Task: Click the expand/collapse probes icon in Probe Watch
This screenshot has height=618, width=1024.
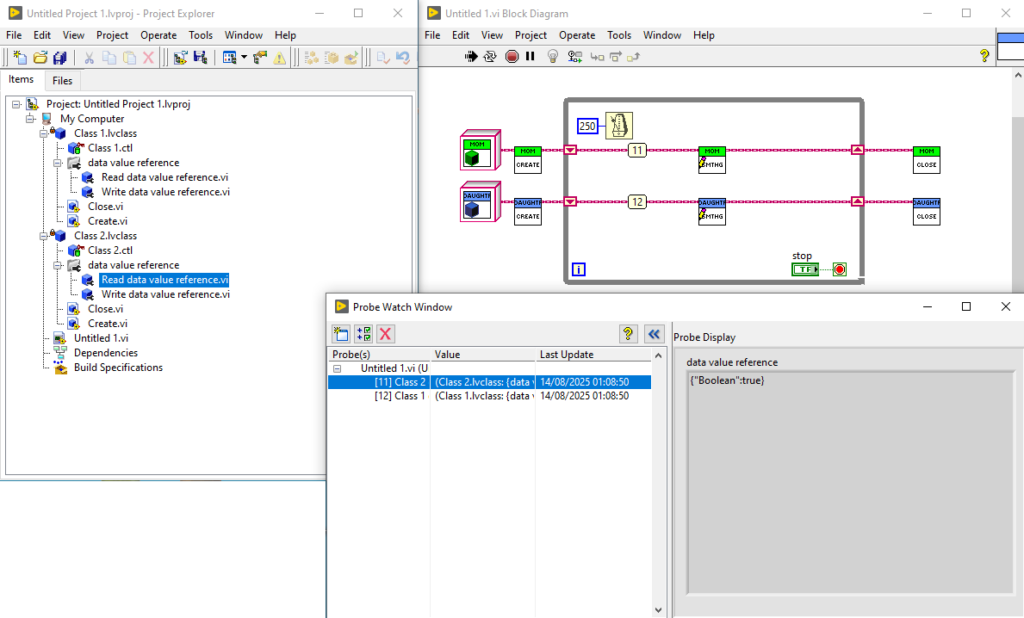Action: pyautogui.click(x=363, y=334)
